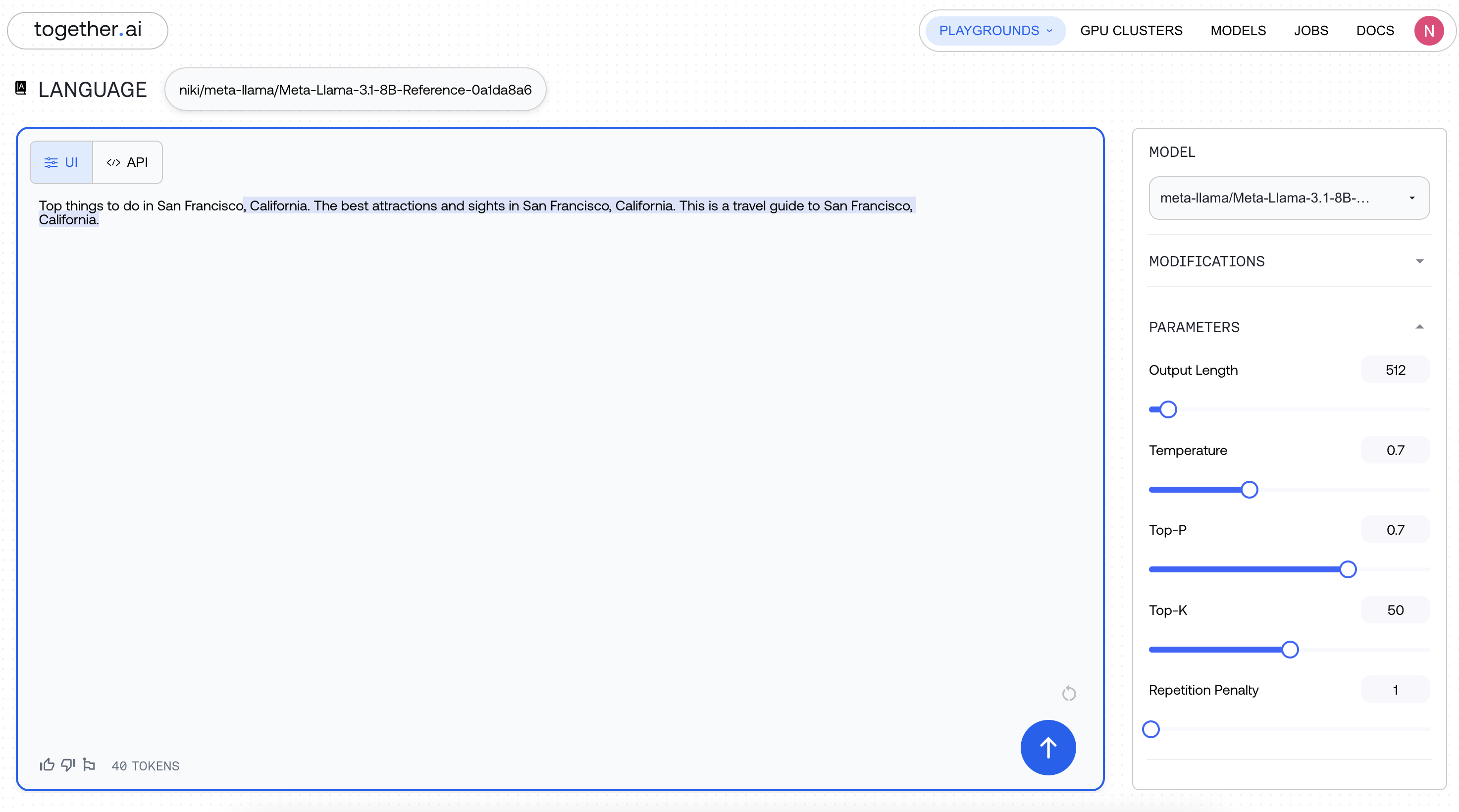The image size is (1459, 812).
Task: Switch to the UI tab
Action: pyautogui.click(x=61, y=162)
